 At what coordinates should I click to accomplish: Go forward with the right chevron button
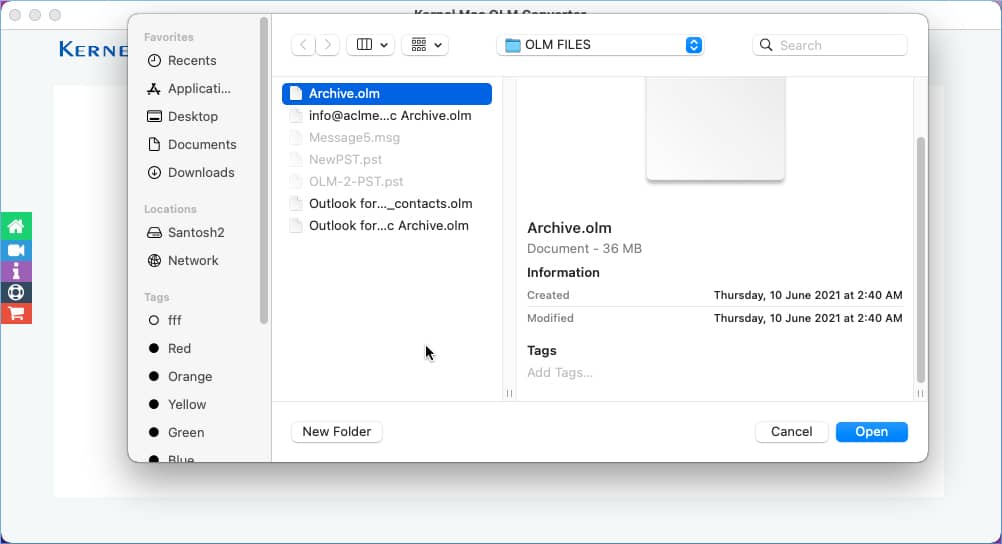pyautogui.click(x=327, y=45)
